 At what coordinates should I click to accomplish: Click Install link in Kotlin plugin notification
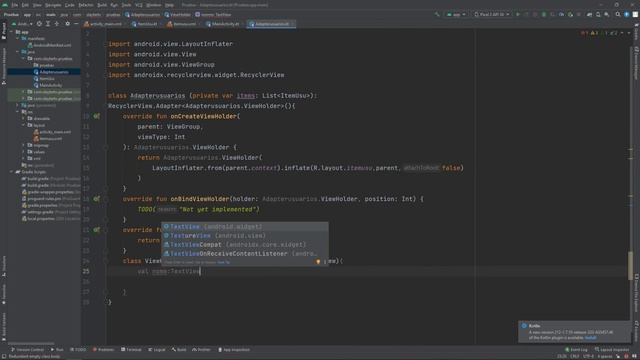click(590, 338)
